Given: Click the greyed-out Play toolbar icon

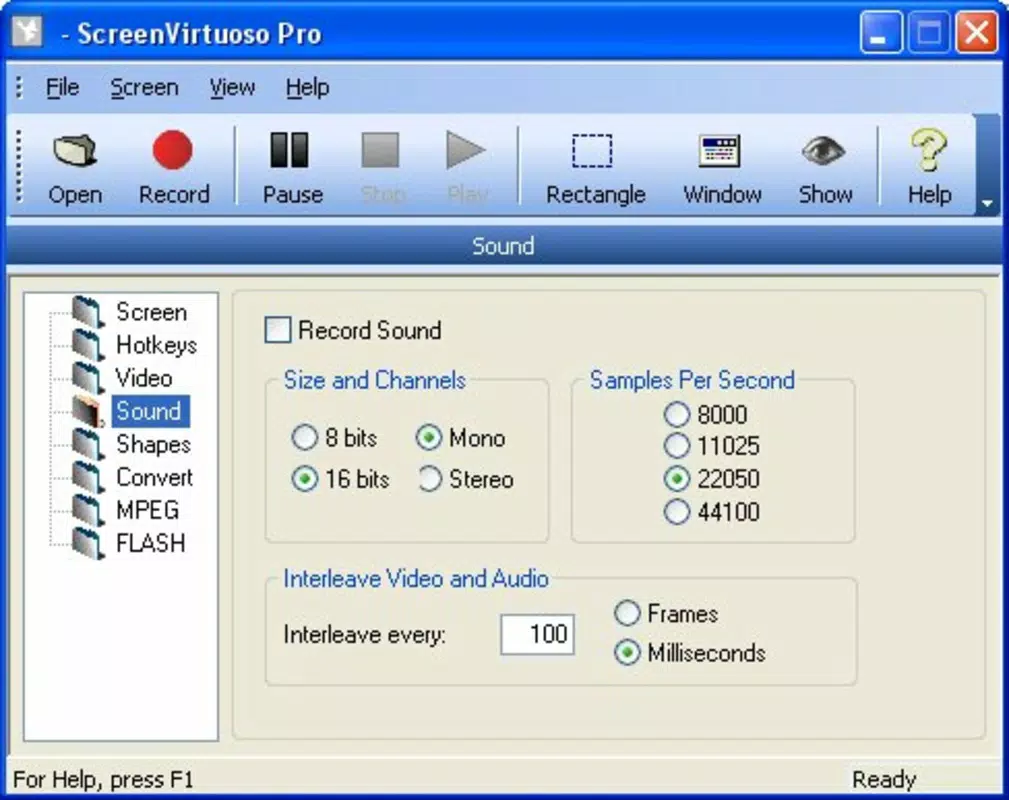Looking at the screenshot, I should [x=466, y=150].
